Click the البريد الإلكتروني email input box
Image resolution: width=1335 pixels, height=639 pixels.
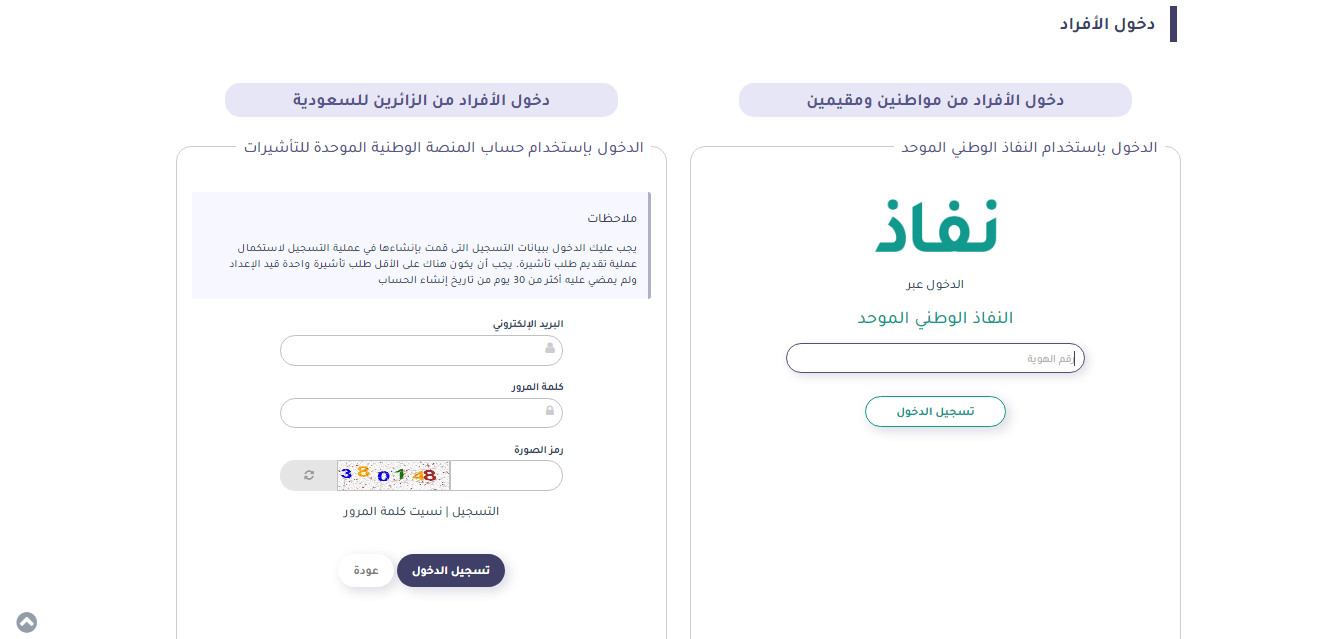click(x=415, y=350)
